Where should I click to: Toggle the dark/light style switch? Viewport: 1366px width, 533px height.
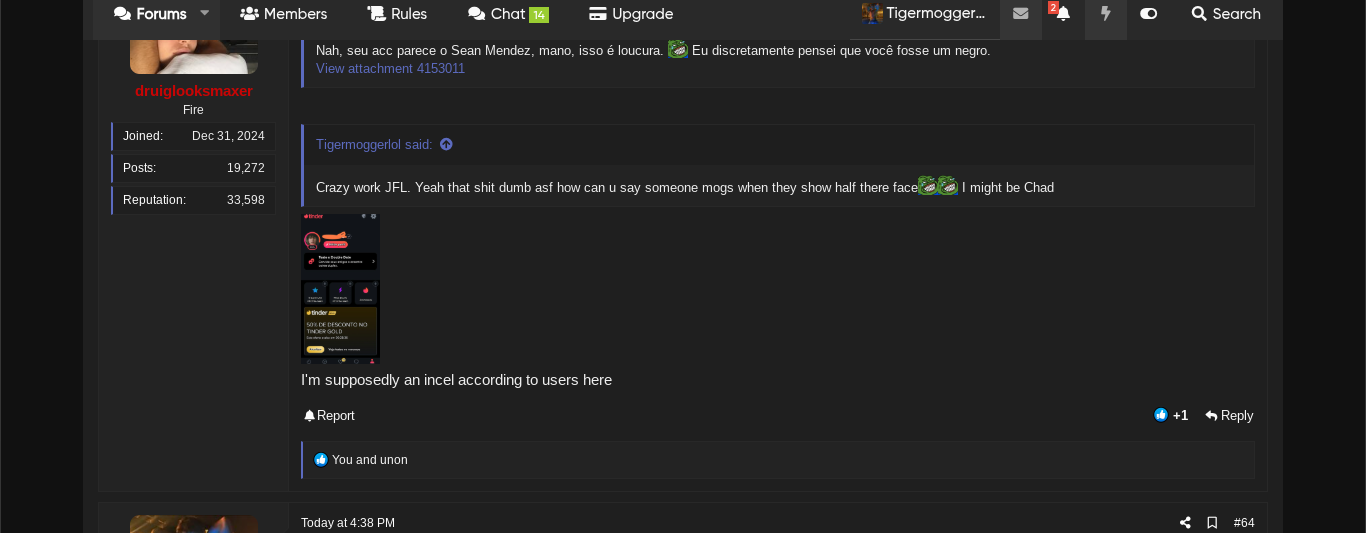[1149, 14]
